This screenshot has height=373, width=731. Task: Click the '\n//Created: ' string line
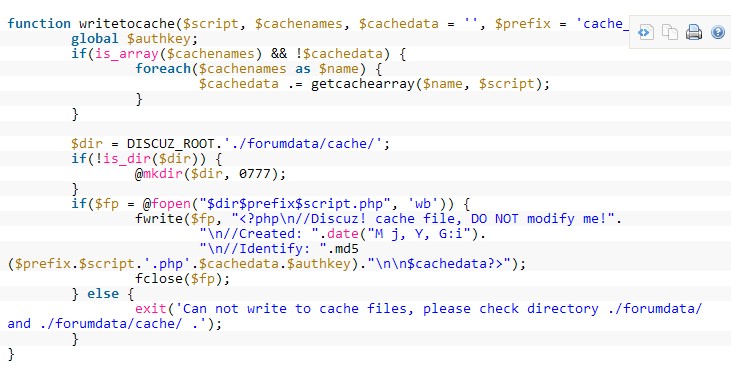click(343, 234)
